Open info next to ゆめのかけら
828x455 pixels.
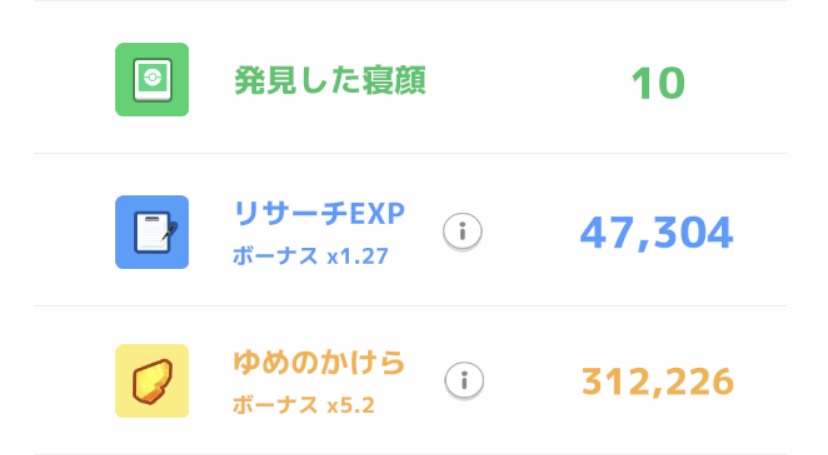(462, 381)
